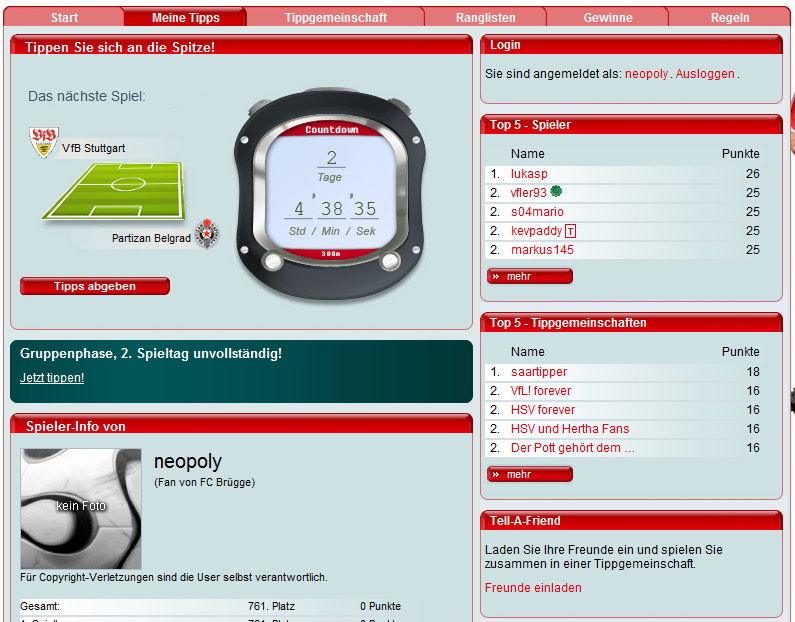795x622 pixels.
Task: Click the neopoly player name heading
Action: (x=188, y=462)
